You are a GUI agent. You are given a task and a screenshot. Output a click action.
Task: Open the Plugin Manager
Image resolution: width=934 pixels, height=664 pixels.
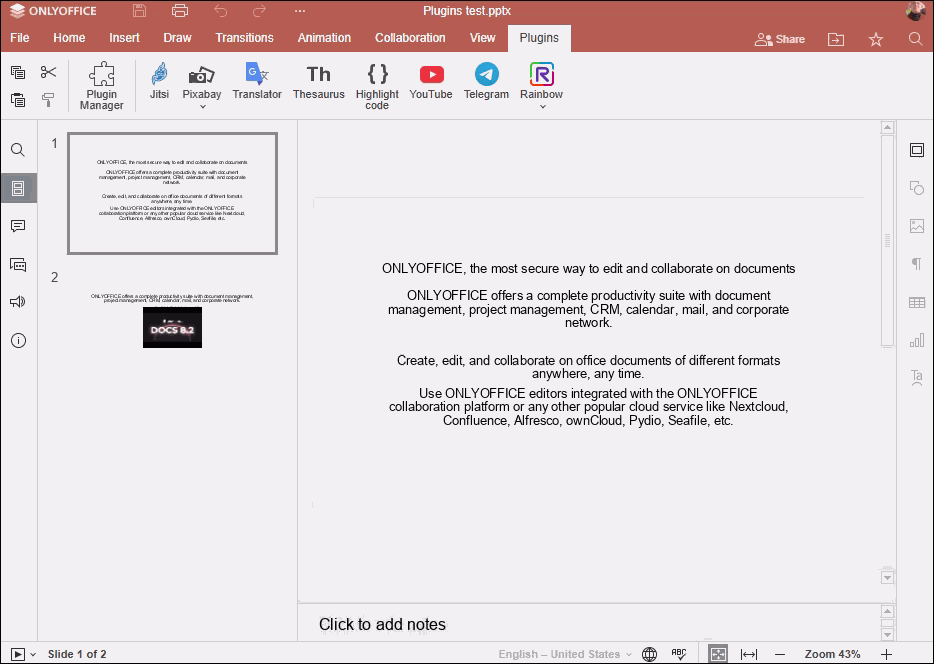(101, 86)
